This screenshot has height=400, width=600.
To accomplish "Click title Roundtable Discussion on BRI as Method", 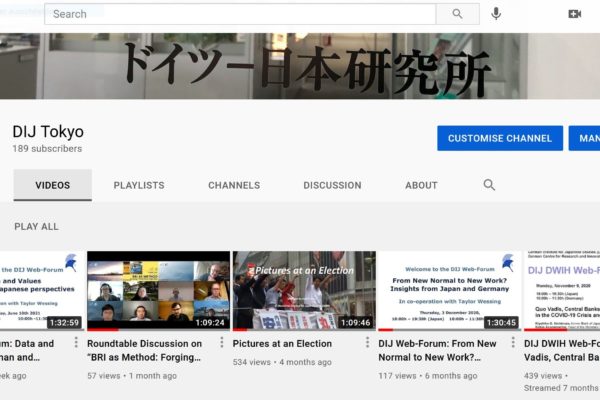I will [x=145, y=351].
